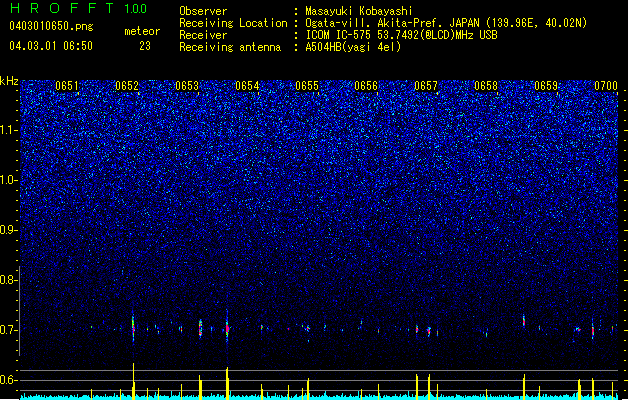Click the 0657 time marker

[x=426, y=86]
